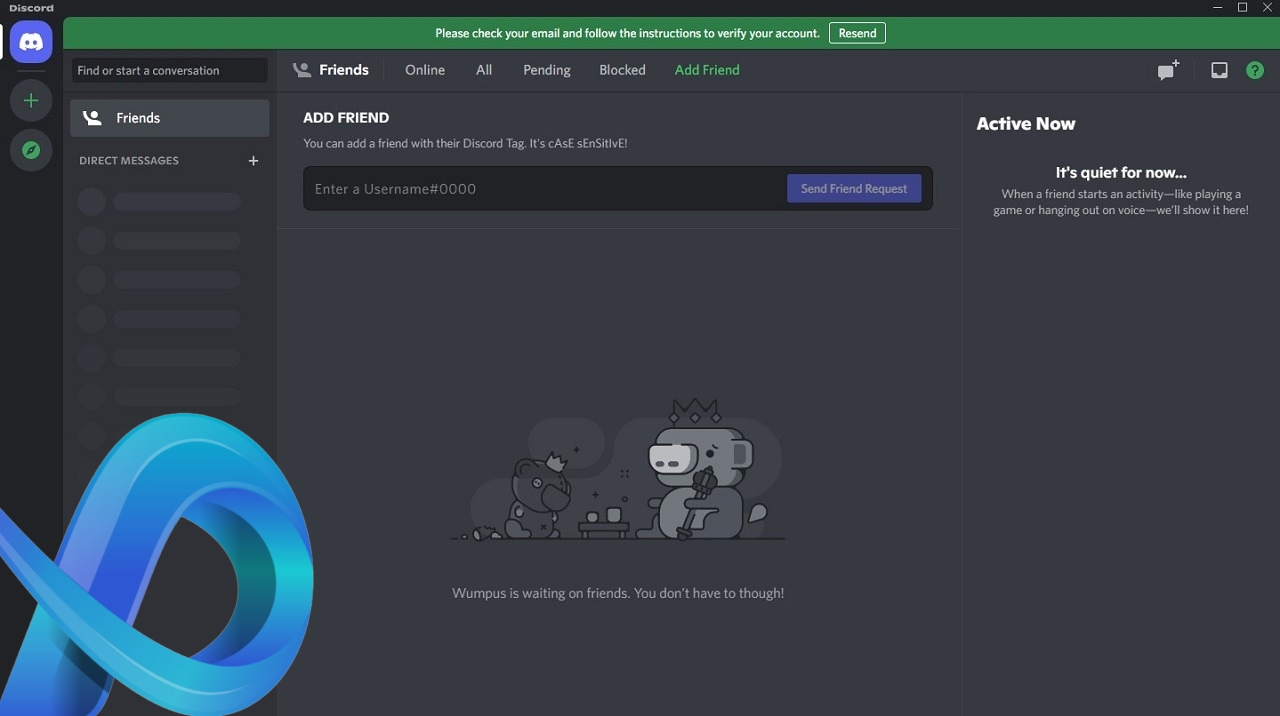This screenshot has width=1280, height=716.
Task: Maximize the Discord window
Action: click(1242, 7)
